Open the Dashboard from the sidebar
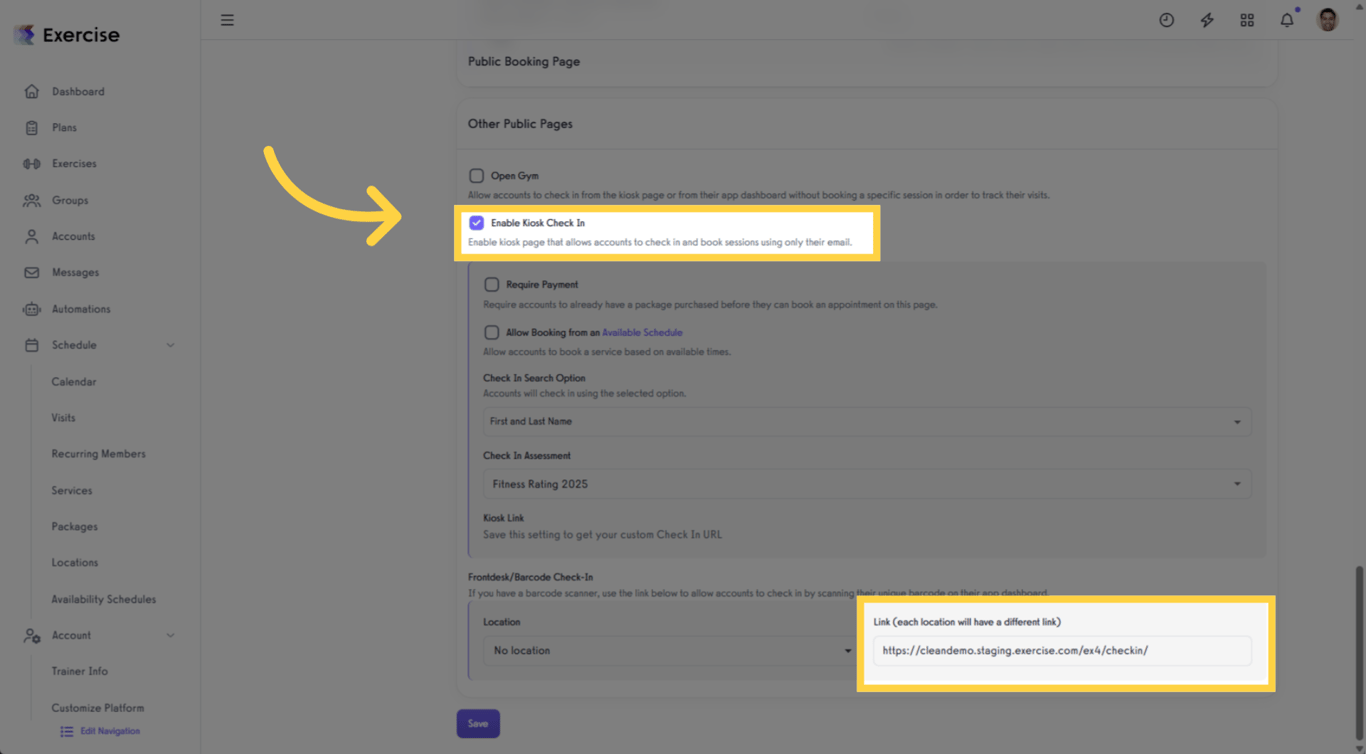This screenshot has height=754, width=1366. click(78, 91)
